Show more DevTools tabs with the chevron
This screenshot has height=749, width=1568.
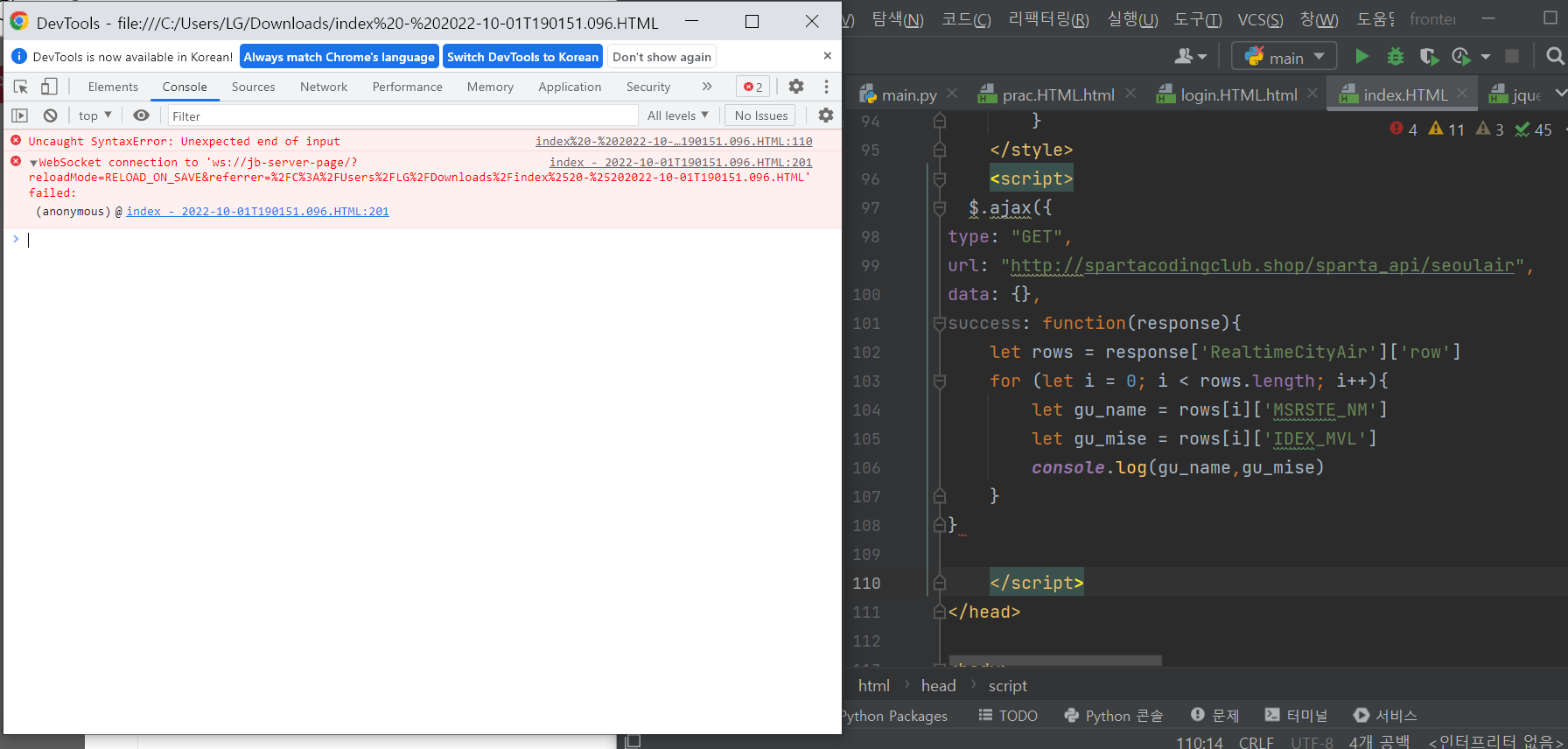click(707, 87)
